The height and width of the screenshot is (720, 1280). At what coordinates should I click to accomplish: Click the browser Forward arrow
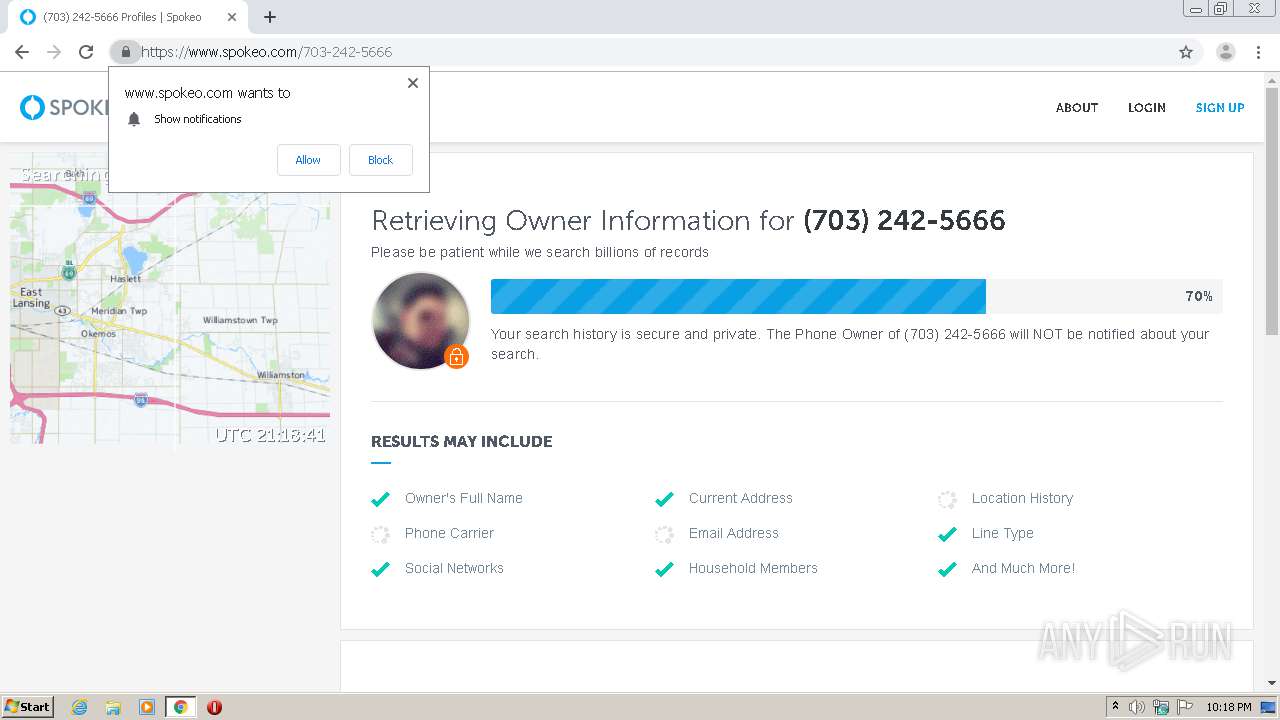[x=54, y=52]
